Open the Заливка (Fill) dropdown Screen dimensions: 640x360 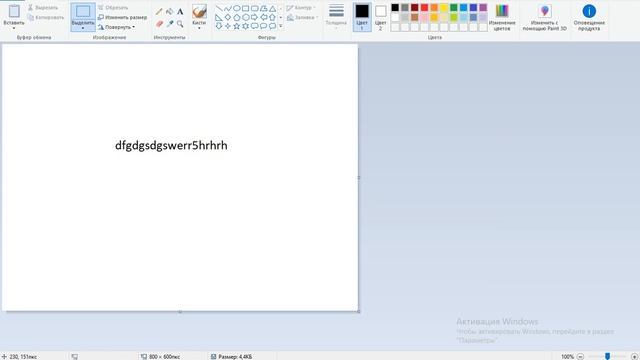pos(302,18)
